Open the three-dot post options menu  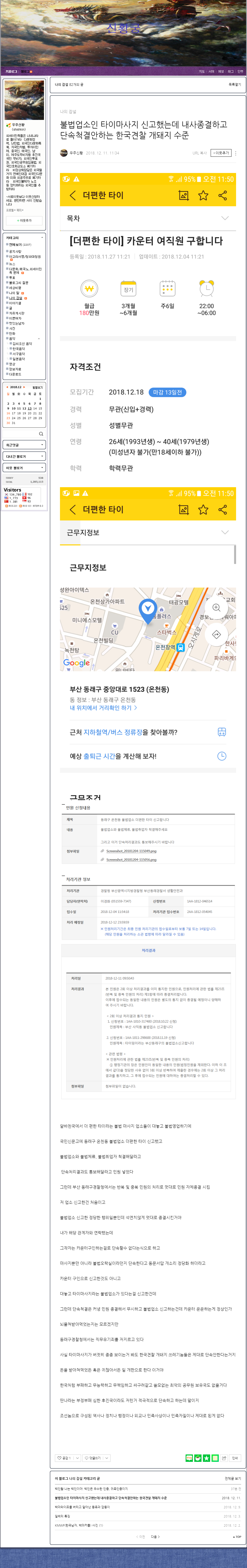point(236,153)
